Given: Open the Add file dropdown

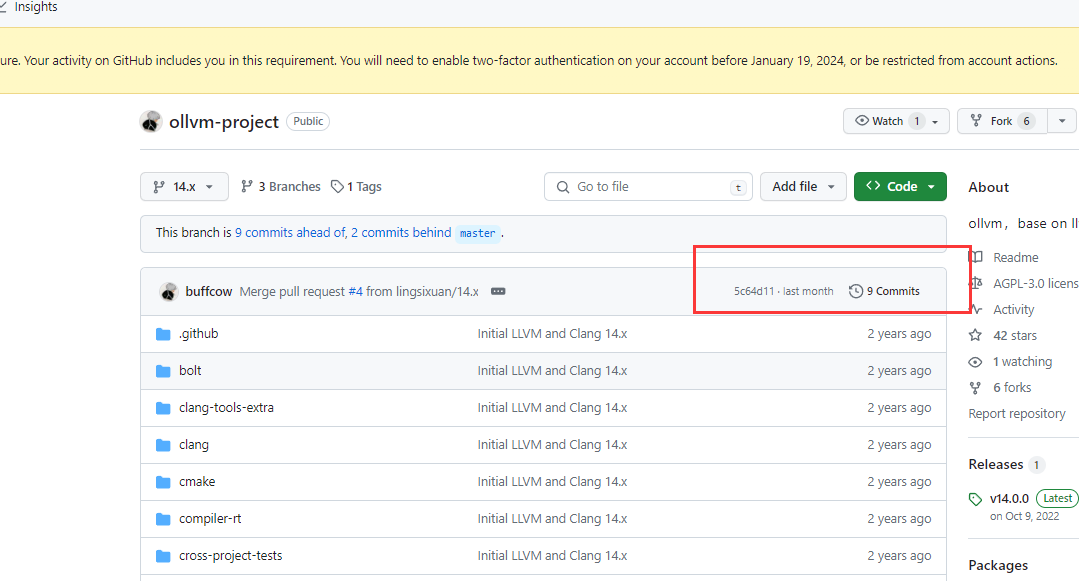Looking at the screenshot, I should tap(803, 187).
